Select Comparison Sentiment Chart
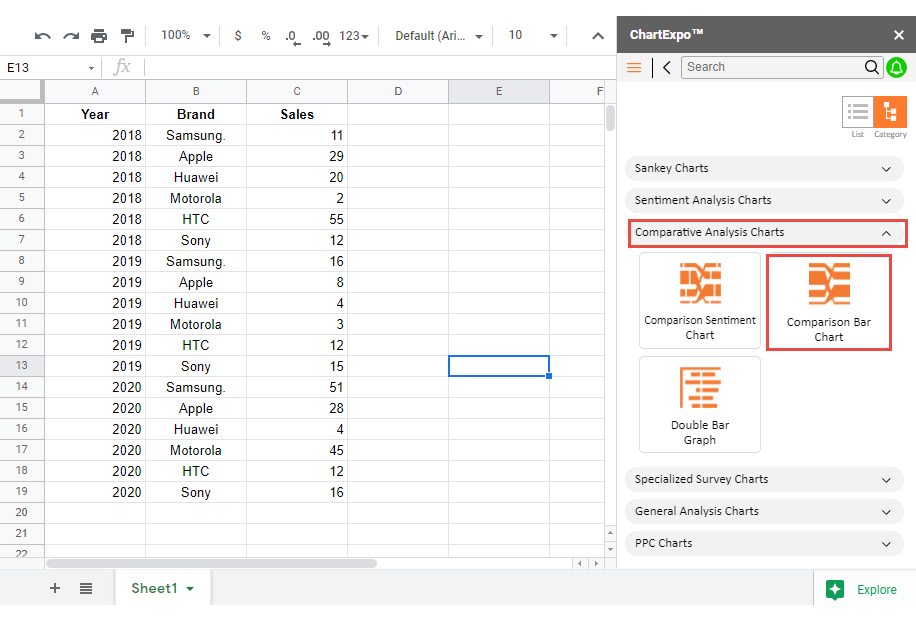 (700, 301)
